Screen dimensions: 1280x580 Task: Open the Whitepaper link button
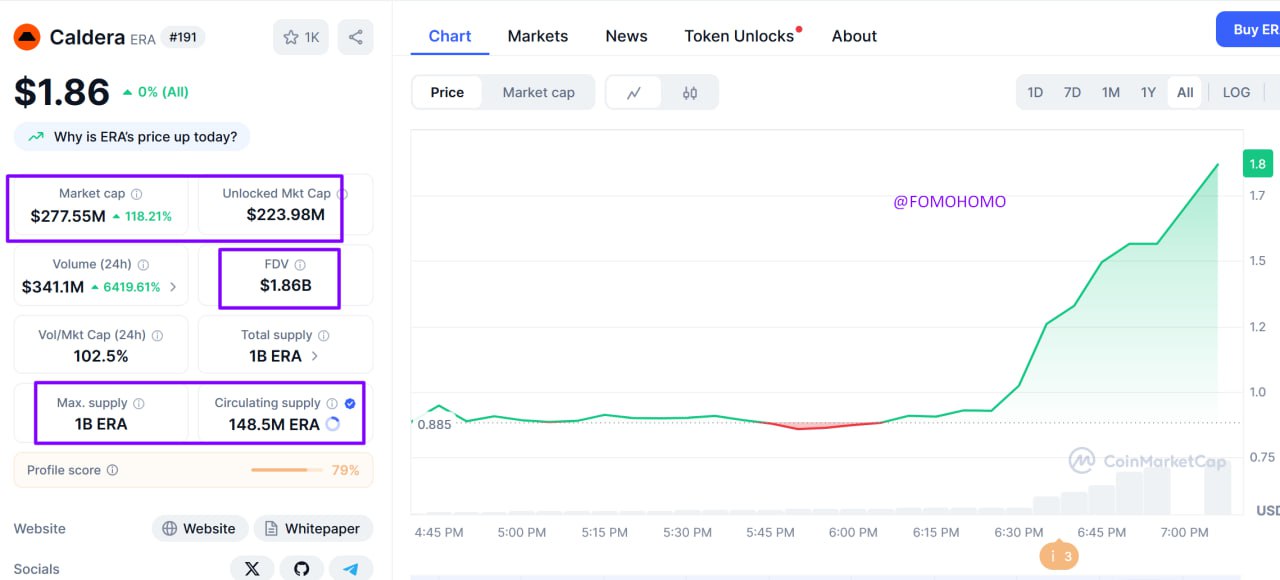coord(313,529)
